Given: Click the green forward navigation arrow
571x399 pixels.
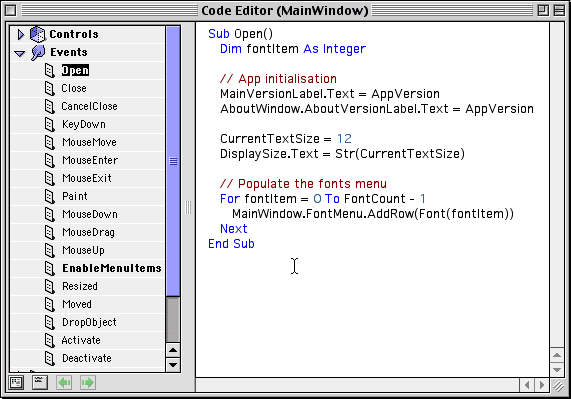Looking at the screenshot, I should coord(87,383).
